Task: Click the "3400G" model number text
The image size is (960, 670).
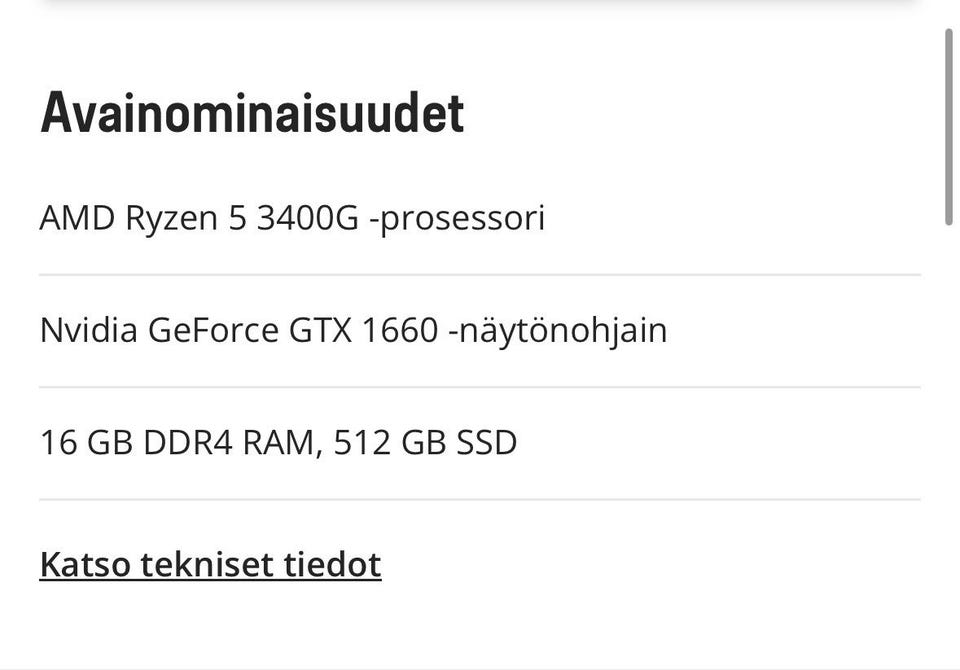Action: point(307,218)
